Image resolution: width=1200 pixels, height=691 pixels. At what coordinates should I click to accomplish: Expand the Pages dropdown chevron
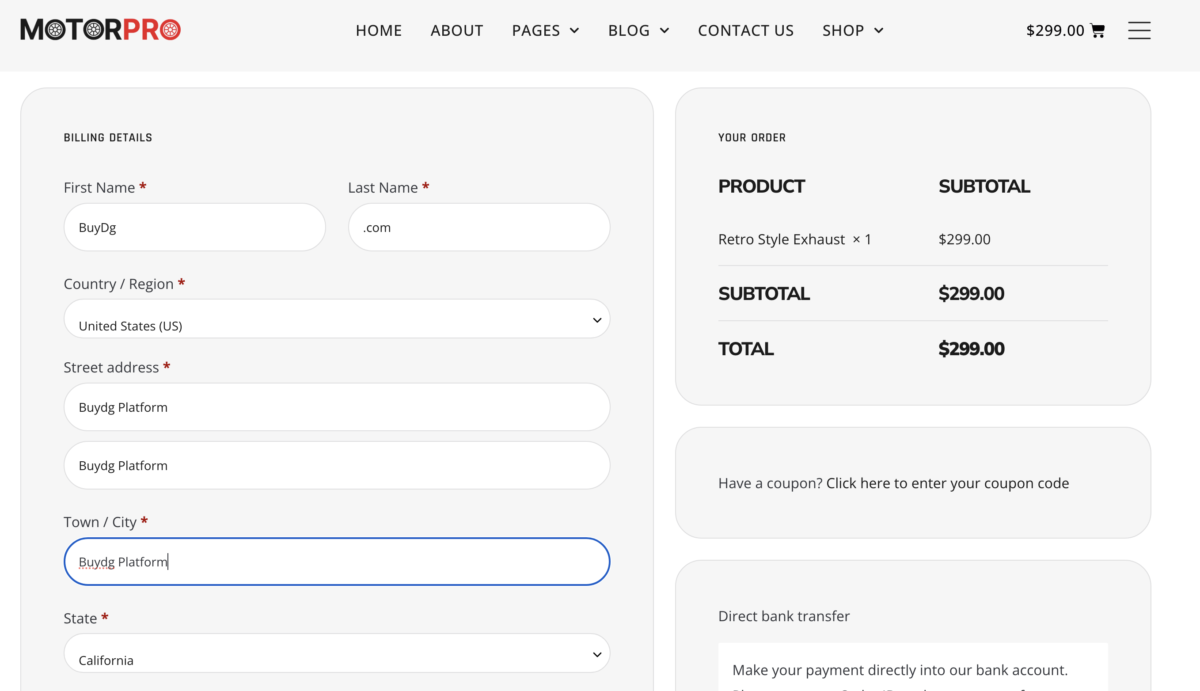[x=577, y=31]
